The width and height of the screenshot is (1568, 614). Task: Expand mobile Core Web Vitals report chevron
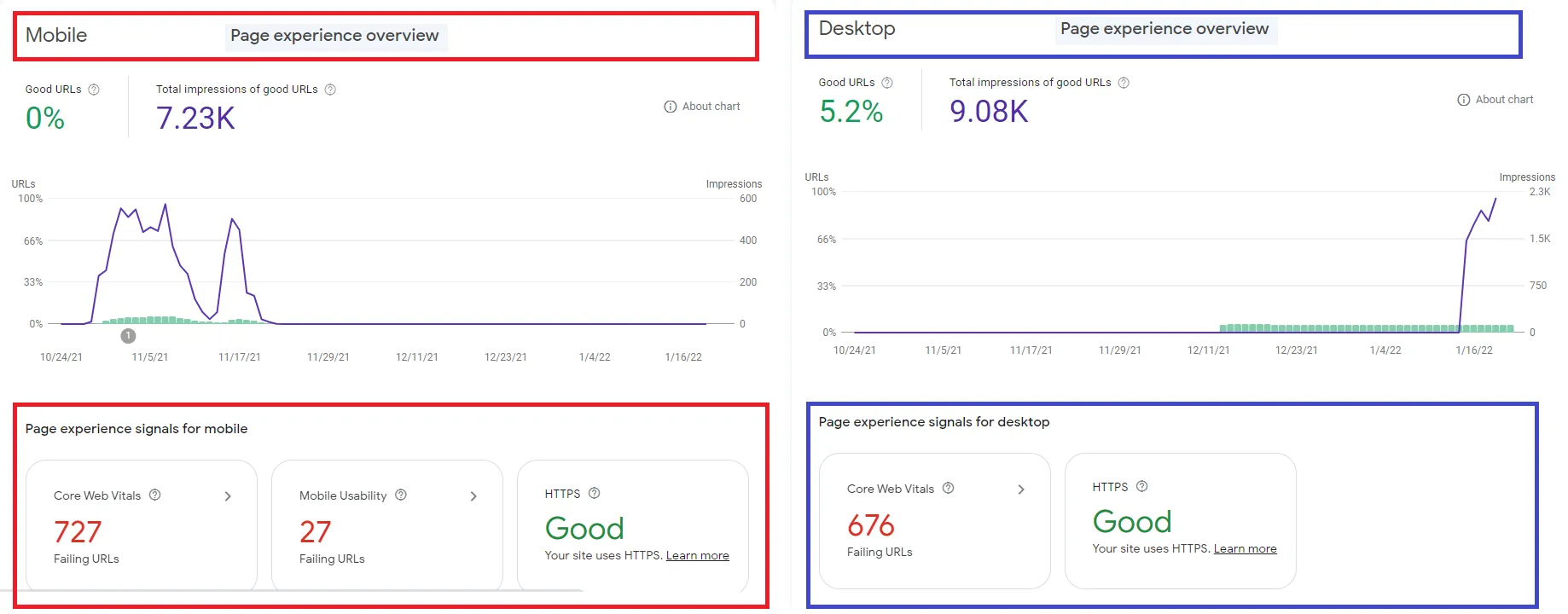pyautogui.click(x=228, y=496)
